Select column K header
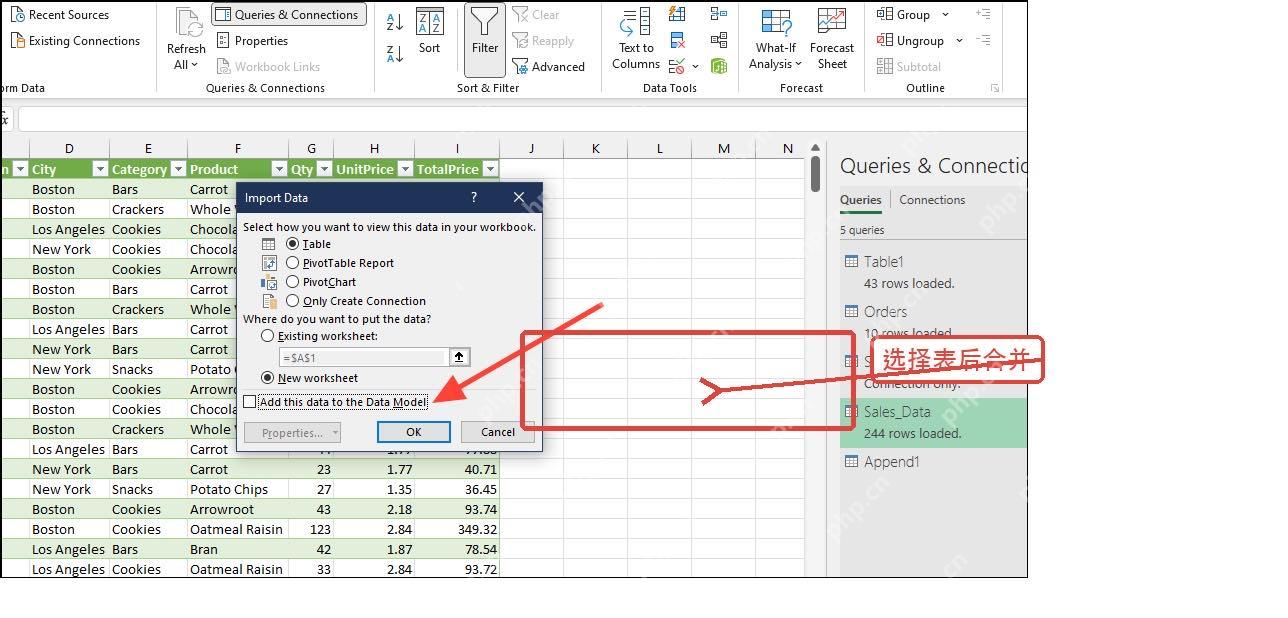This screenshot has height=618, width=1288. [596, 149]
